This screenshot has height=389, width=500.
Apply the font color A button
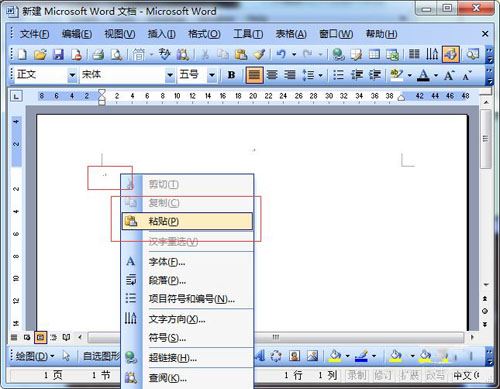(423, 75)
